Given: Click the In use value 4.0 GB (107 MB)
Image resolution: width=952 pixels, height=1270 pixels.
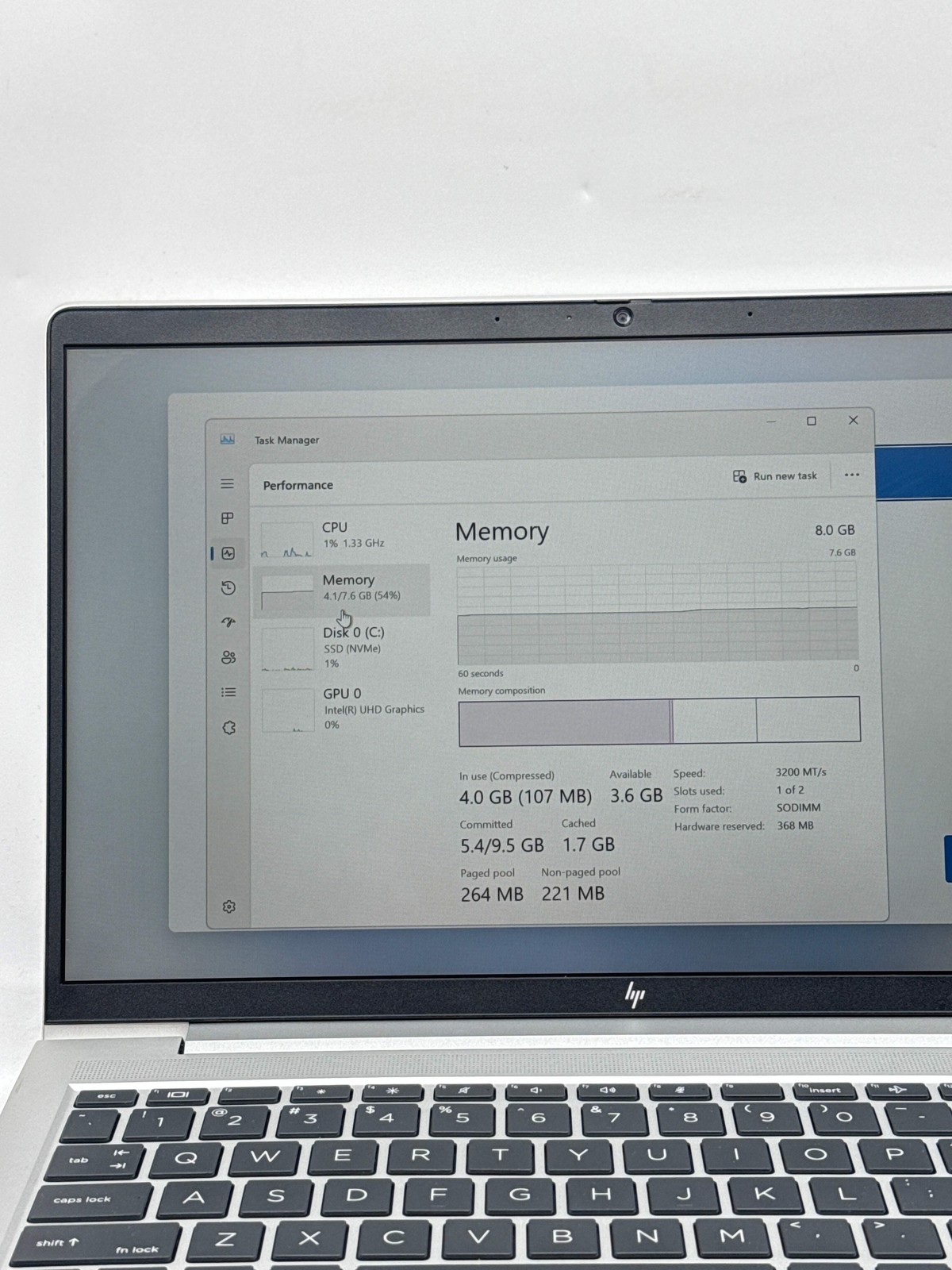Looking at the screenshot, I should point(526,797).
